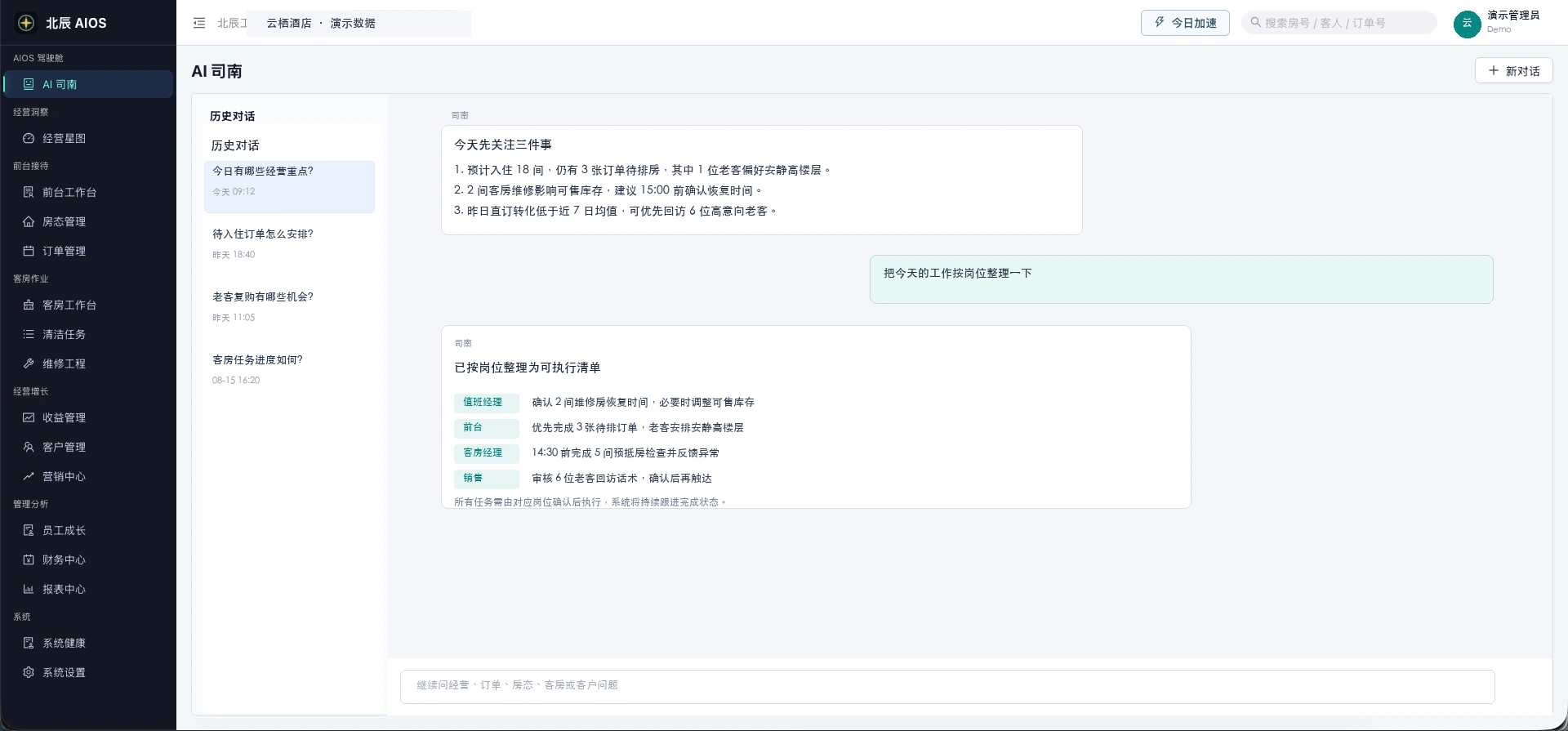Click the 系统健康 sidebar icon
The width and height of the screenshot is (1568, 731).
pyautogui.click(x=29, y=643)
